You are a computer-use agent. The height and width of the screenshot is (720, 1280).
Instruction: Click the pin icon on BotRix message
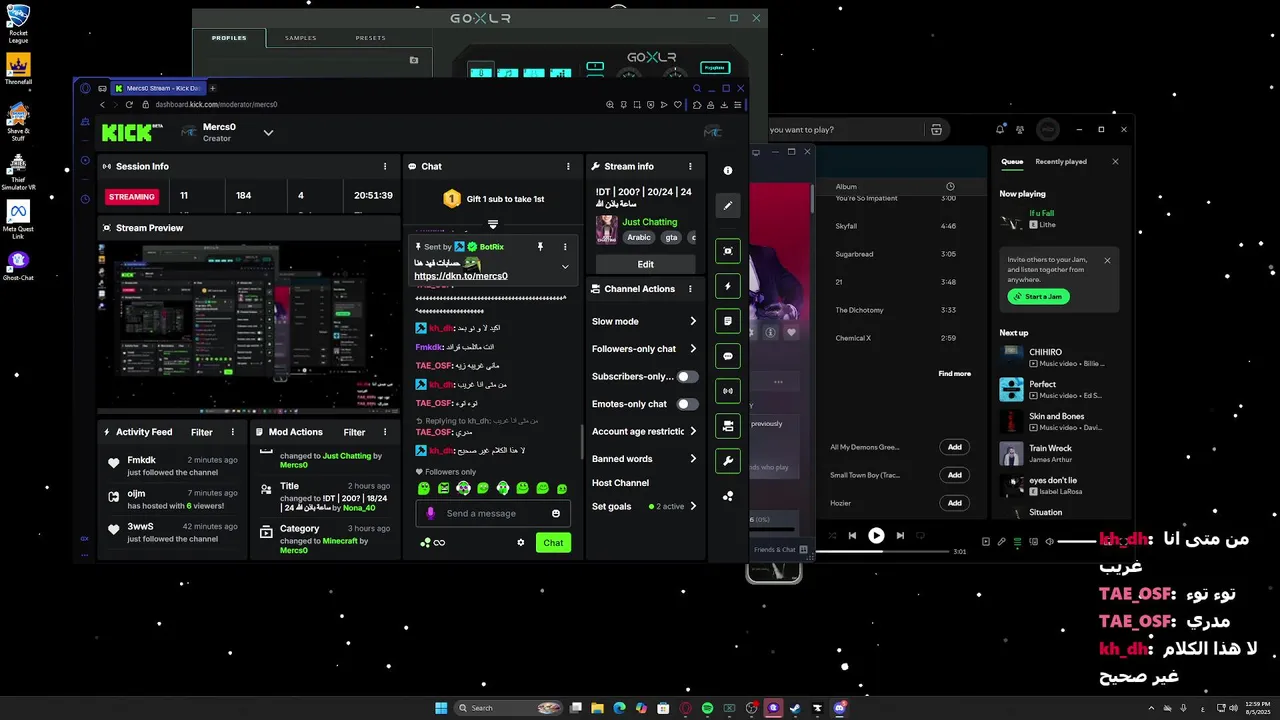click(x=540, y=246)
